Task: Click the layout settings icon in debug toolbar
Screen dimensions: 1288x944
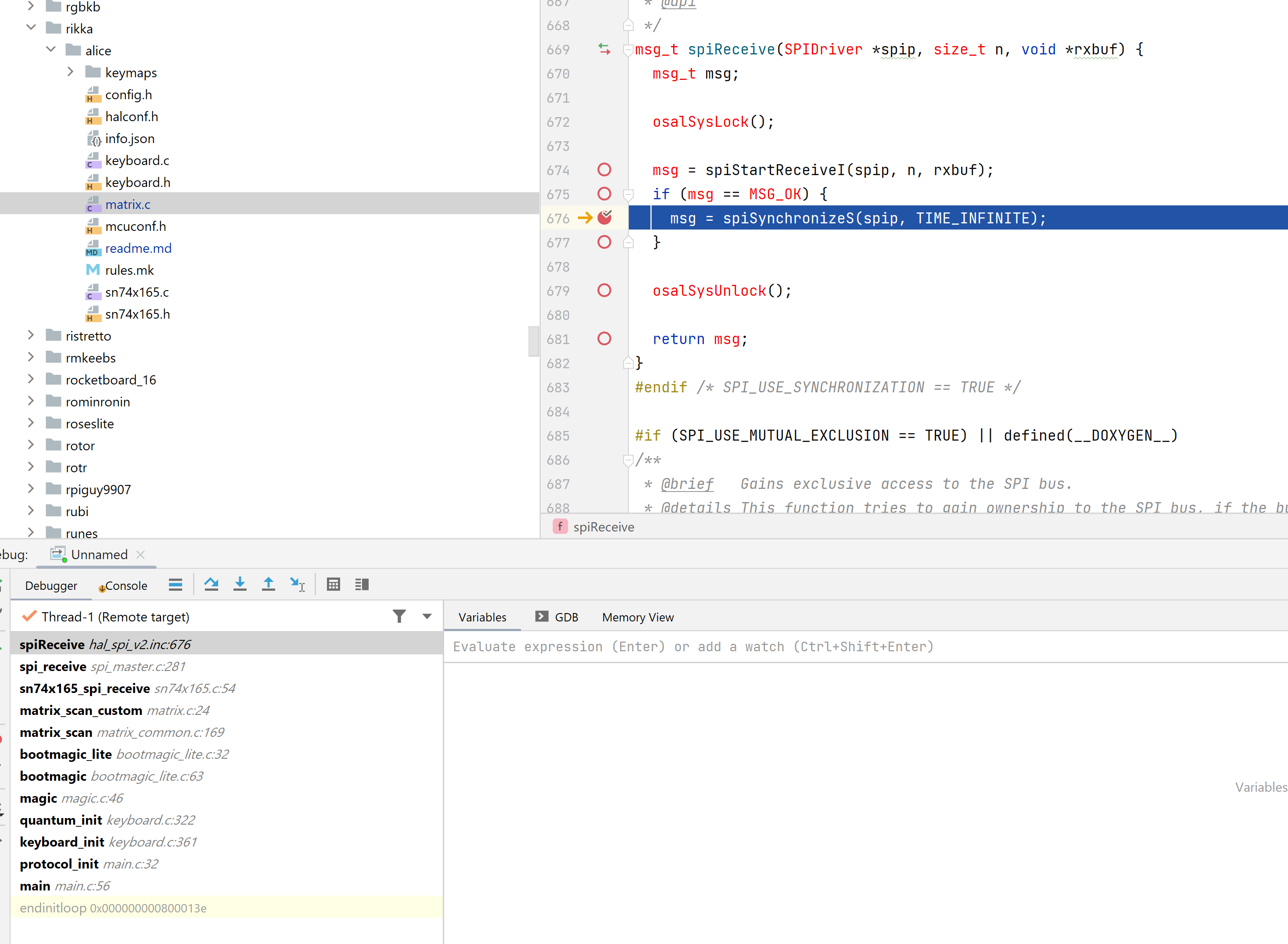Action: click(362, 584)
